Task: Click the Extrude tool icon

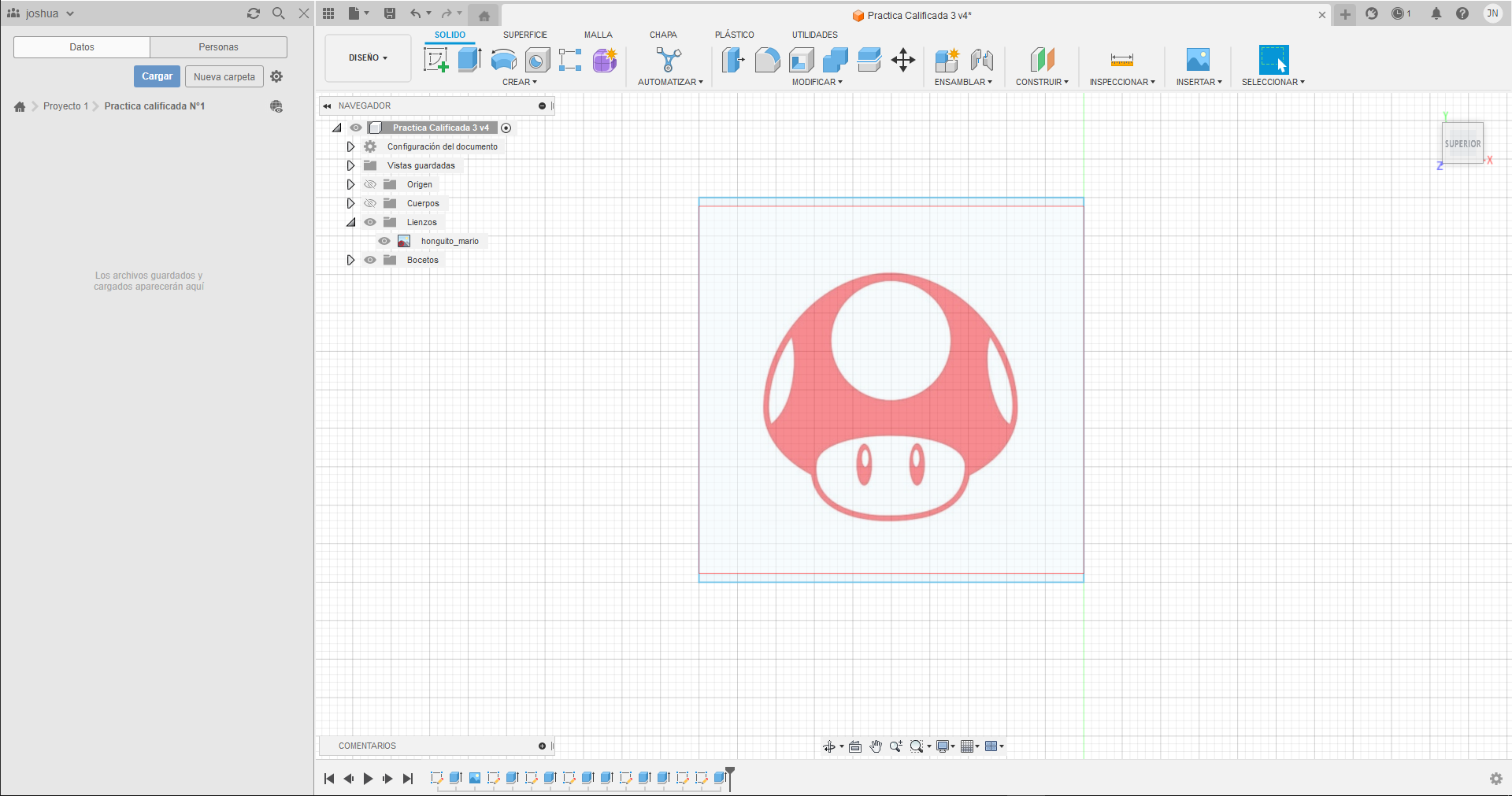Action: pos(469,60)
